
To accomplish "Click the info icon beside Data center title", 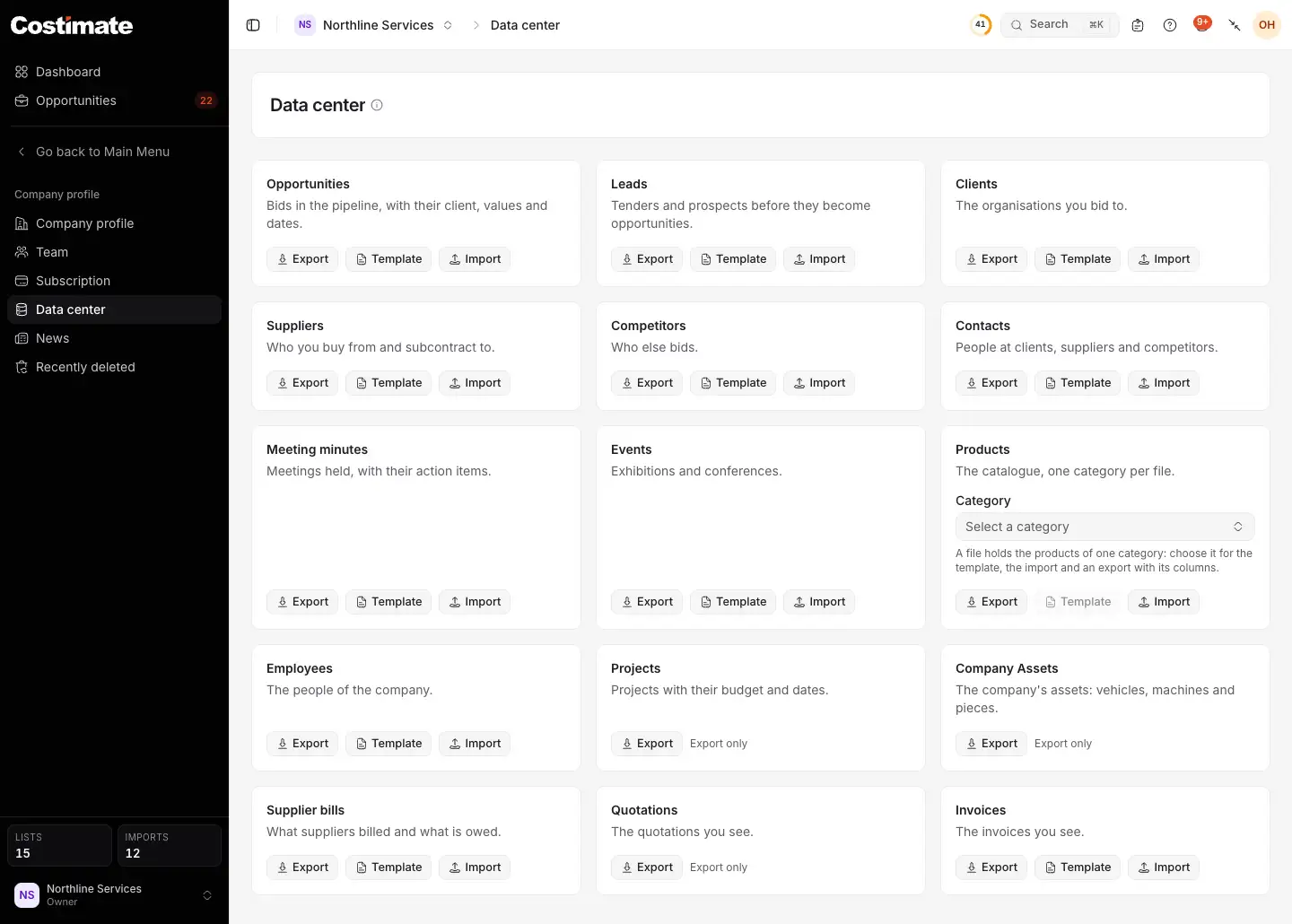I will (x=377, y=105).
